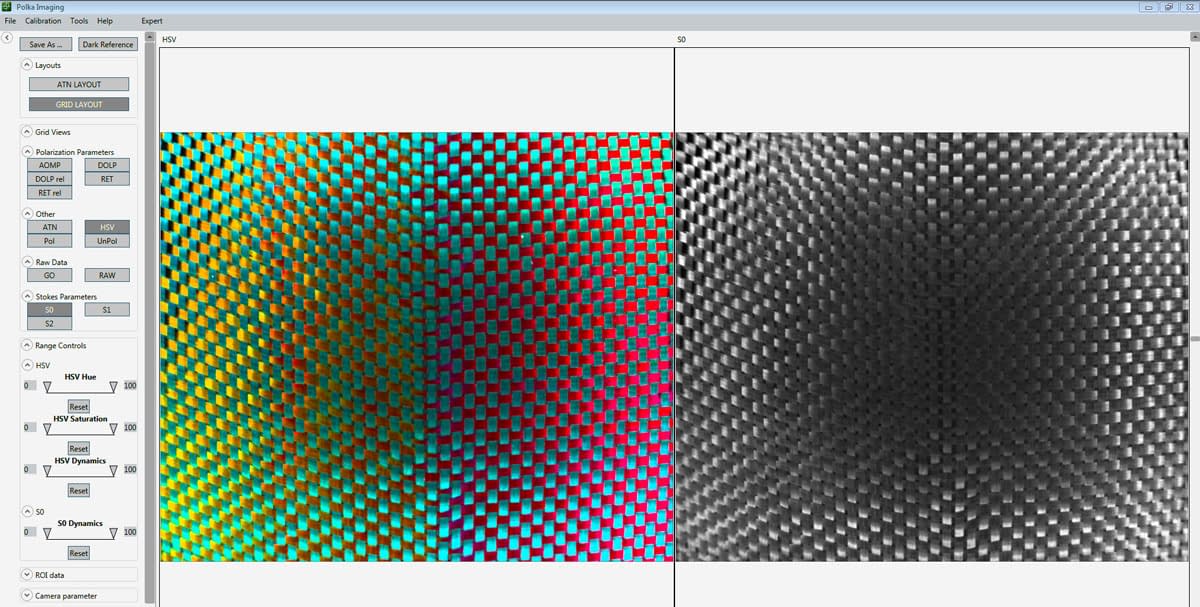Open the RAW data view

(107, 274)
